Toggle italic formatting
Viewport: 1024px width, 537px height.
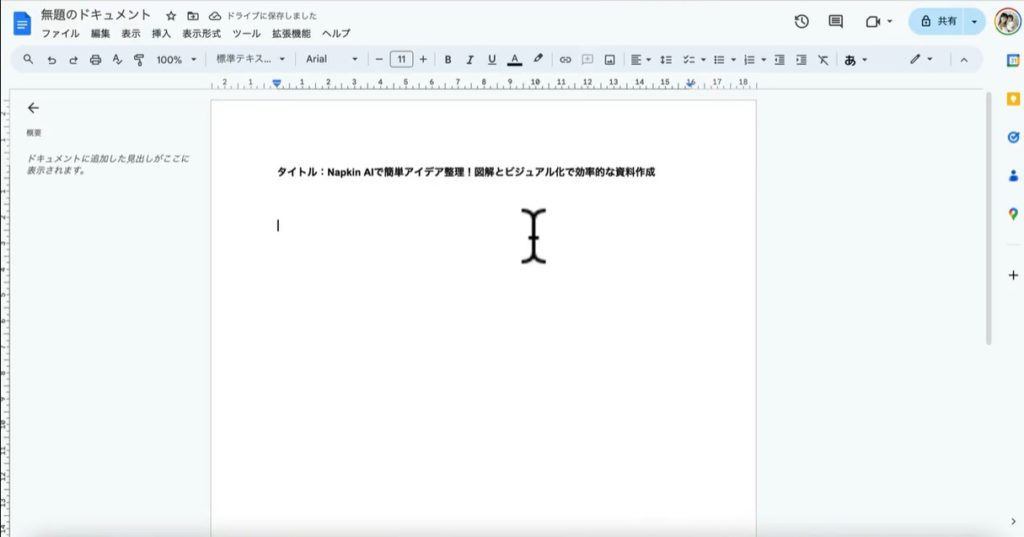(469, 60)
